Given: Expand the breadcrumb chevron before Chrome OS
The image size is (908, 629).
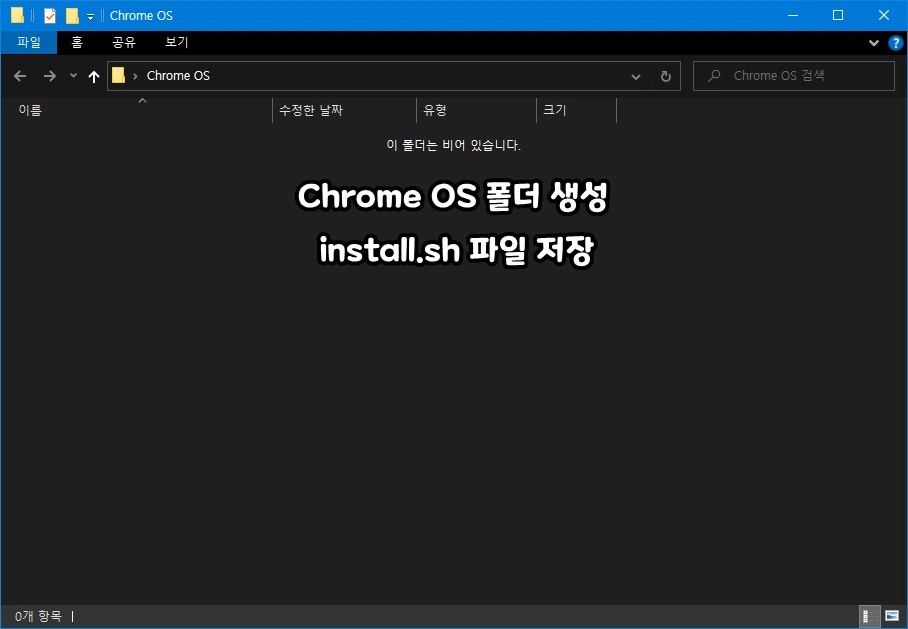Looking at the screenshot, I should click(135, 76).
